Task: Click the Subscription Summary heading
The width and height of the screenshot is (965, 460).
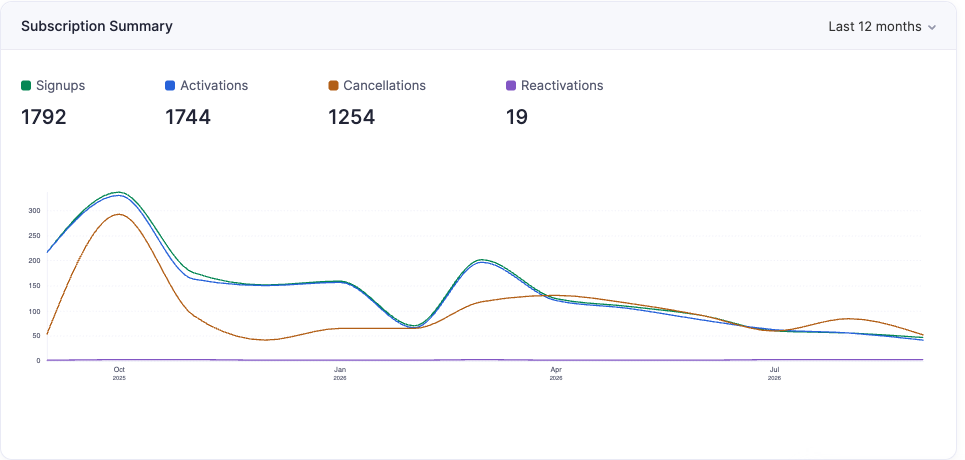Action: [x=97, y=26]
